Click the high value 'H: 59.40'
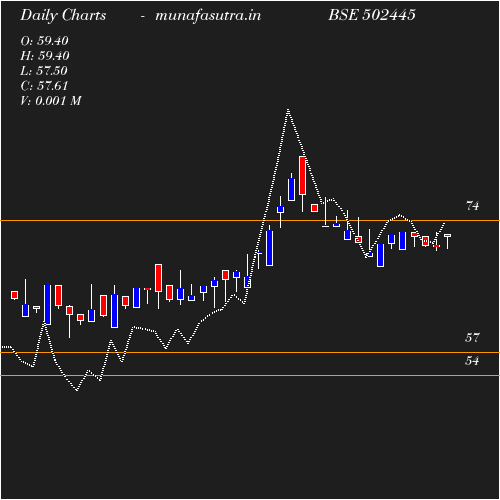The image size is (500, 500). point(45,56)
